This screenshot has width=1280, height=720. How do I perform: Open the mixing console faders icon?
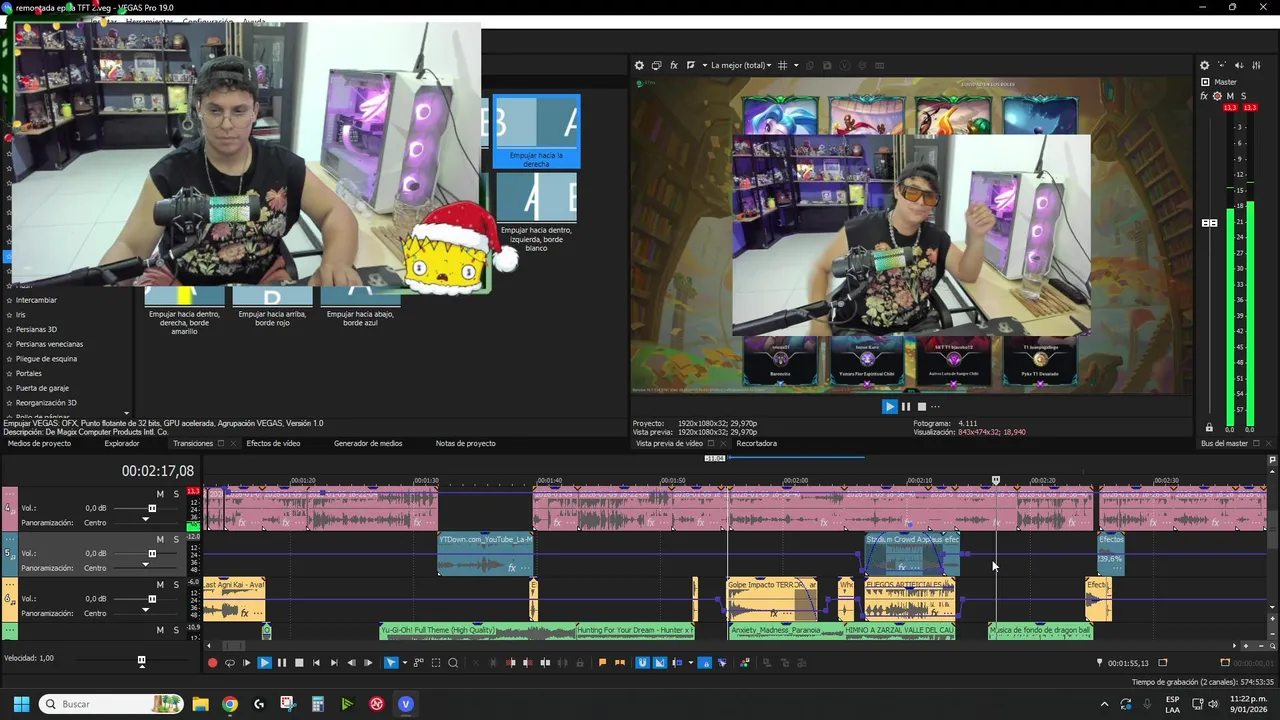click(1257, 65)
